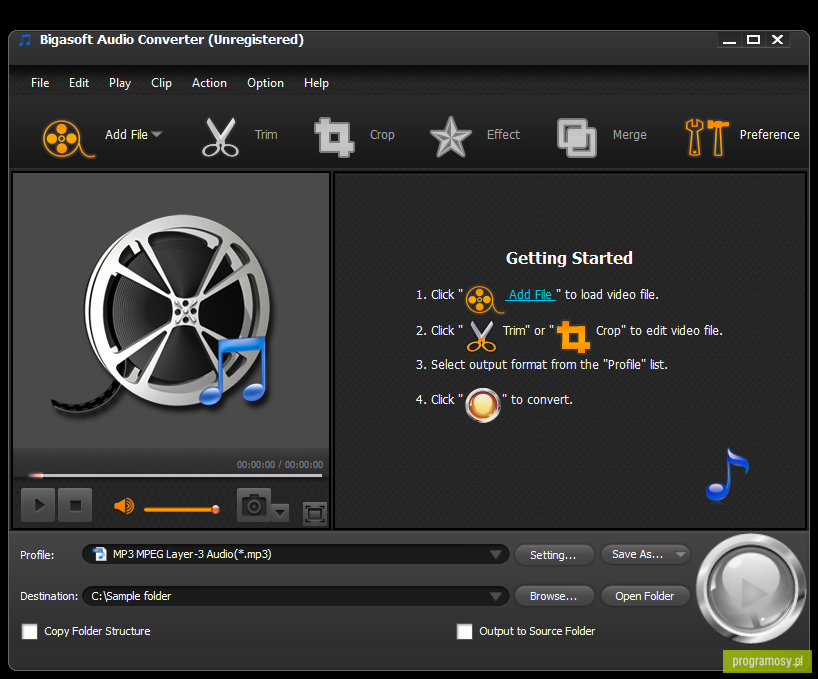This screenshot has width=818, height=679.
Task: Select the Trim scissors icon in toolbar
Action: pos(220,137)
